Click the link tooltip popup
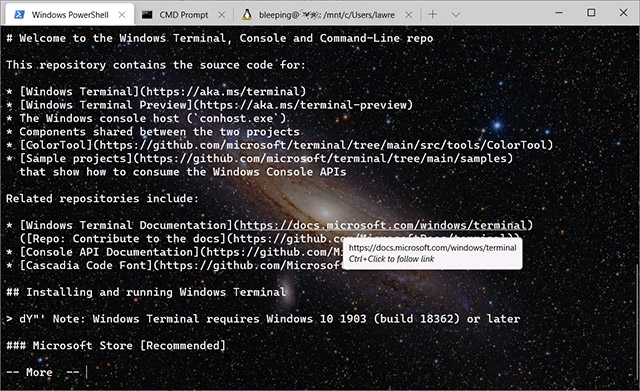Image resolution: width=640 pixels, height=391 pixels. point(432,253)
